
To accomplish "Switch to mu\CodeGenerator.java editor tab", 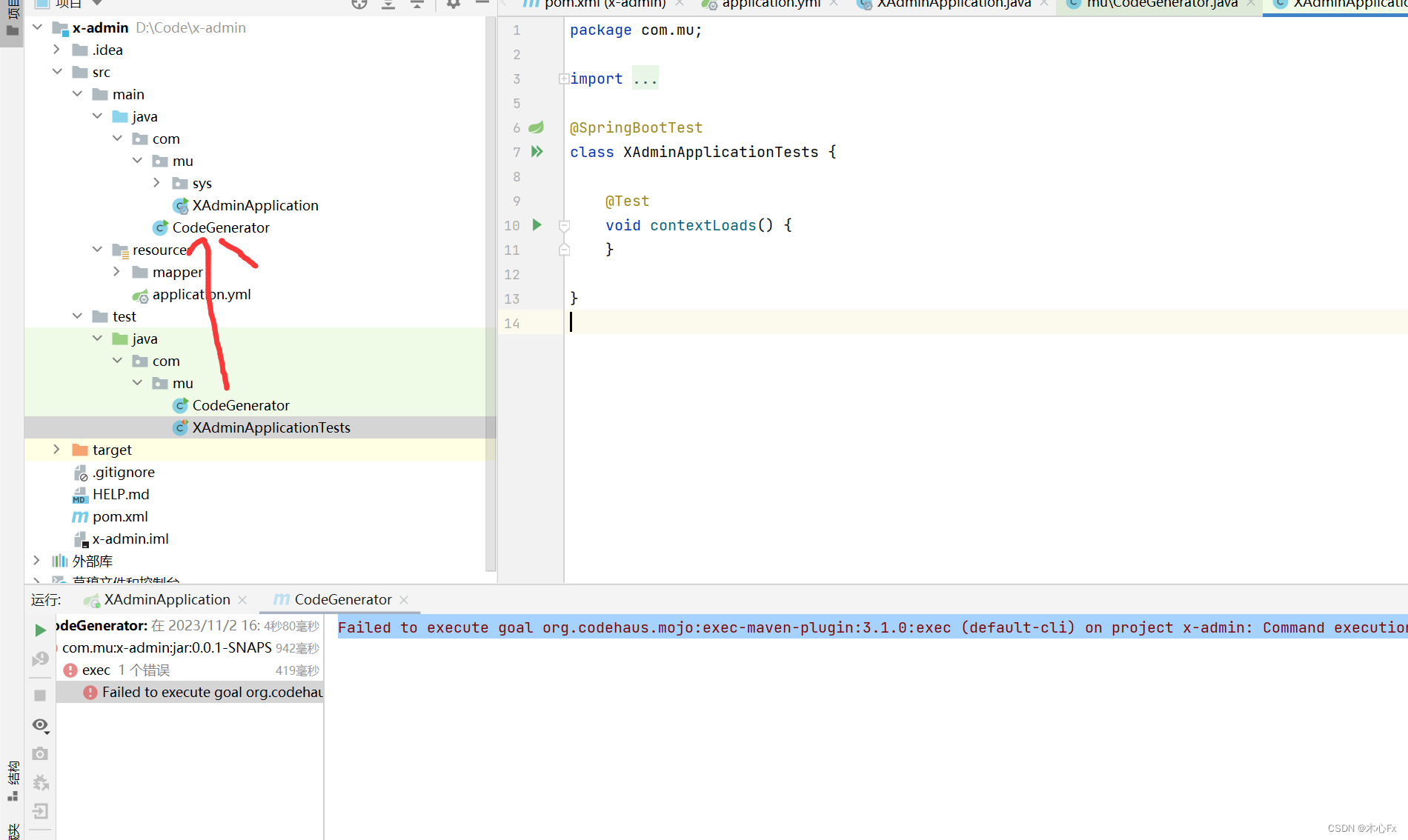I will (1160, 4).
